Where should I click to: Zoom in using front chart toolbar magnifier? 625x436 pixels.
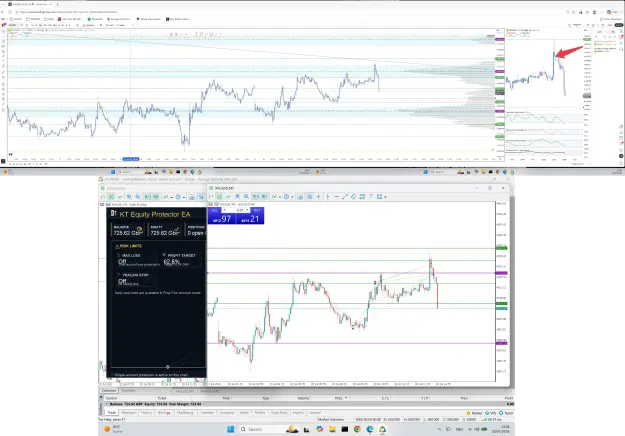238,196
